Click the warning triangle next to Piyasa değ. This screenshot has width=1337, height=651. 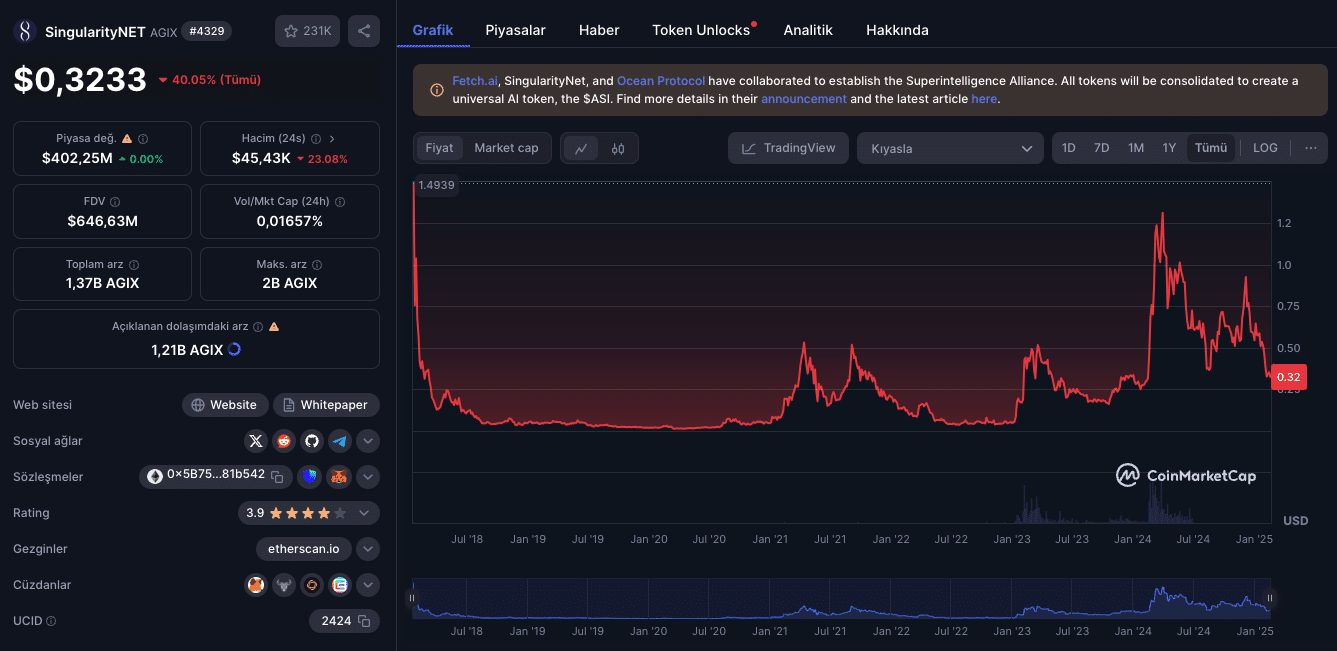point(126,139)
